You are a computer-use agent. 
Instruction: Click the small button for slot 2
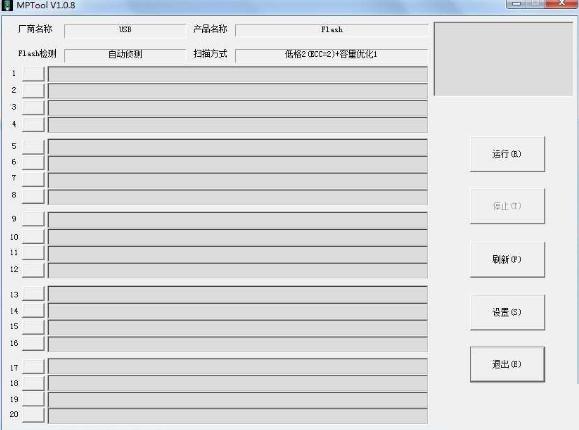point(33,91)
